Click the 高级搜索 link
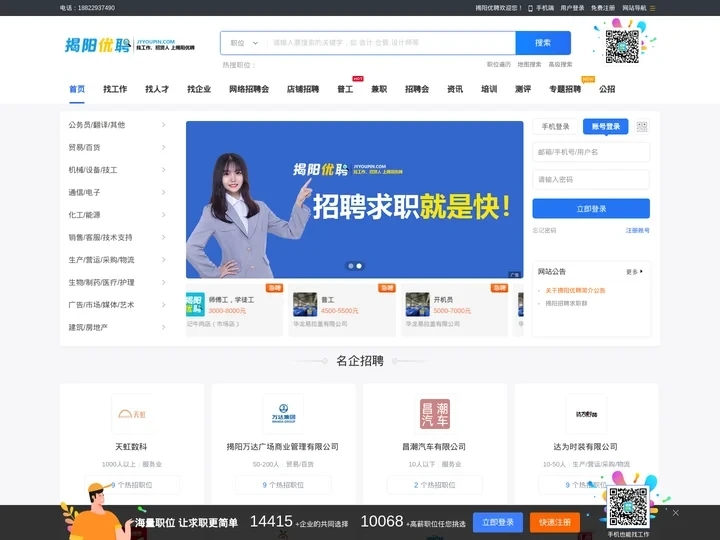 tap(560, 65)
